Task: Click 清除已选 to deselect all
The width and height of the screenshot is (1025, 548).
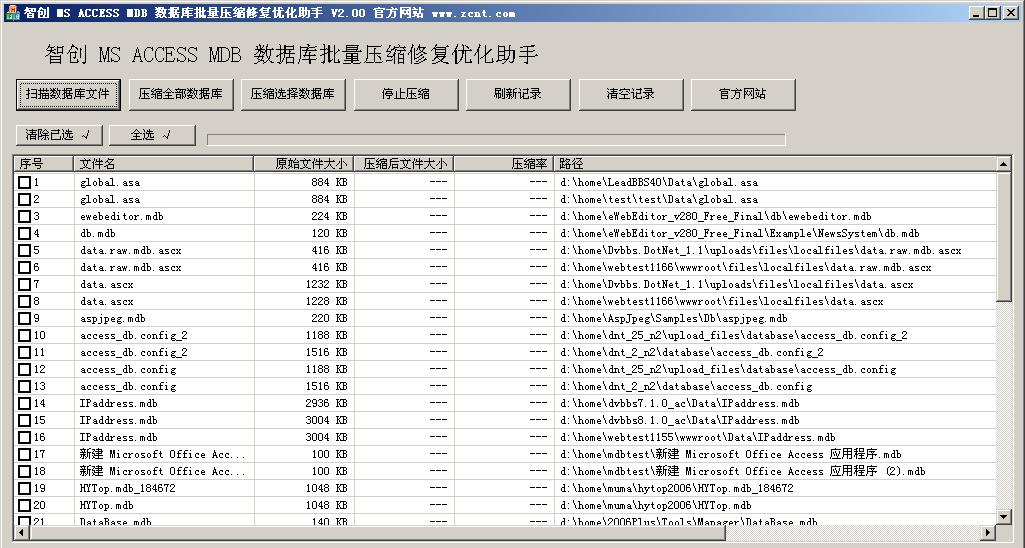Action: coord(59,135)
